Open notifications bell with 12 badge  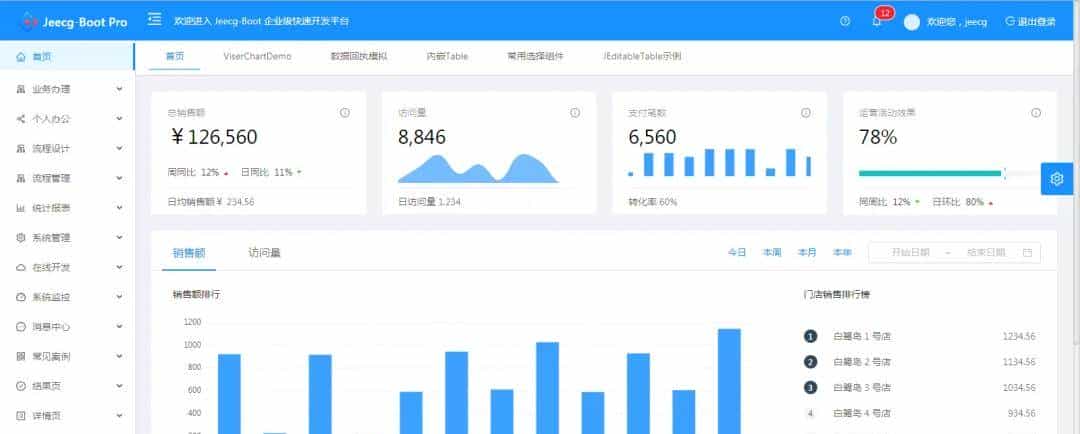[877, 21]
